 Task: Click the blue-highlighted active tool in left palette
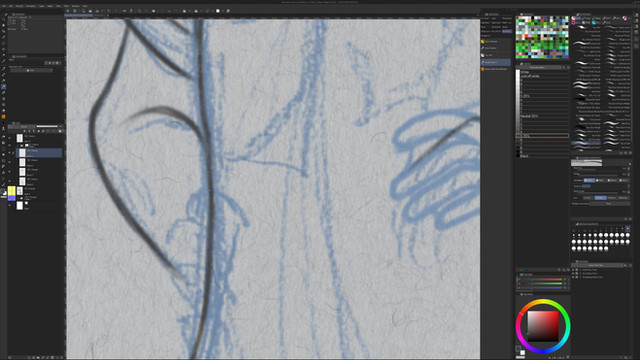4,87
